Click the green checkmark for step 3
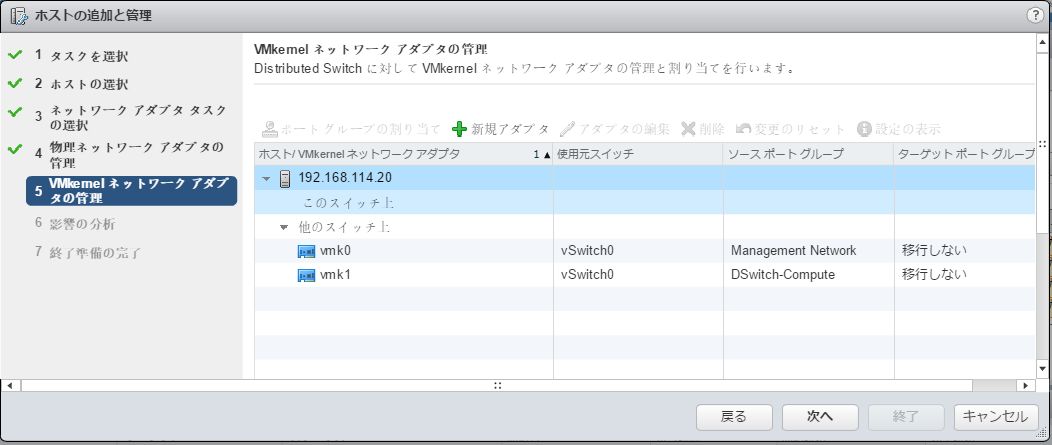Image resolution: width=1052 pixels, height=445 pixels. click(15, 111)
